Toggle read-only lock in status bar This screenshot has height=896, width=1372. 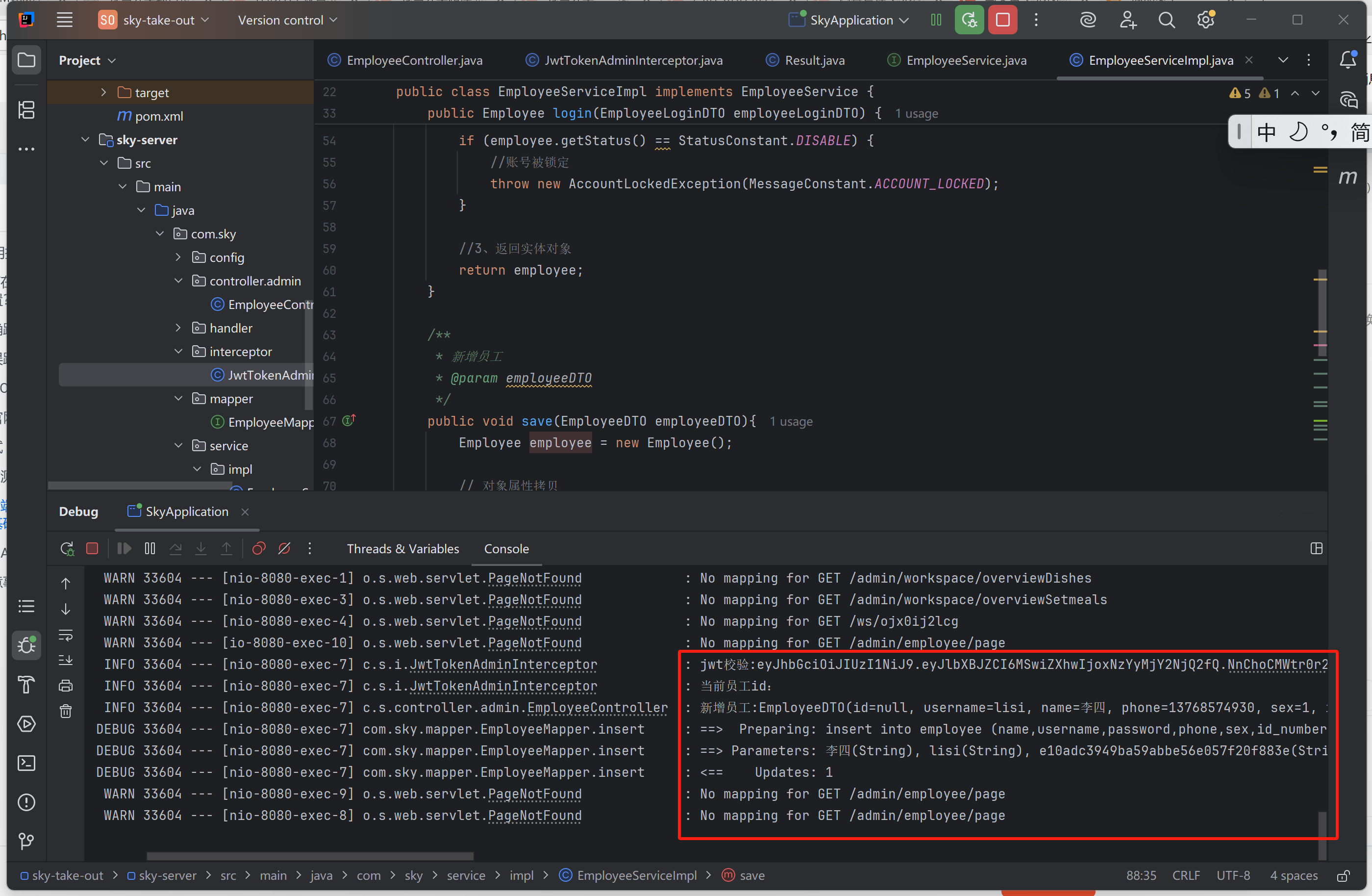point(1343,875)
